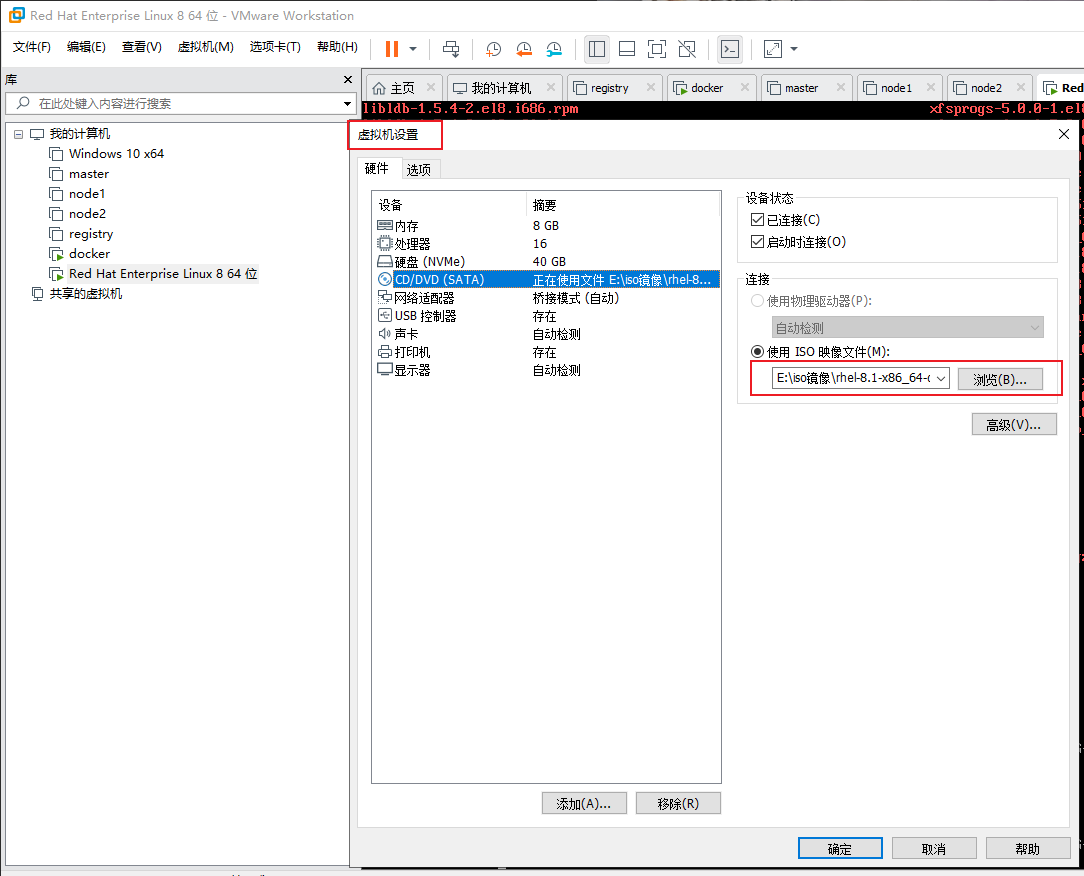Screen dimensions: 1084x876
Task: Disable 启动时连接(O) option
Action: (757, 240)
